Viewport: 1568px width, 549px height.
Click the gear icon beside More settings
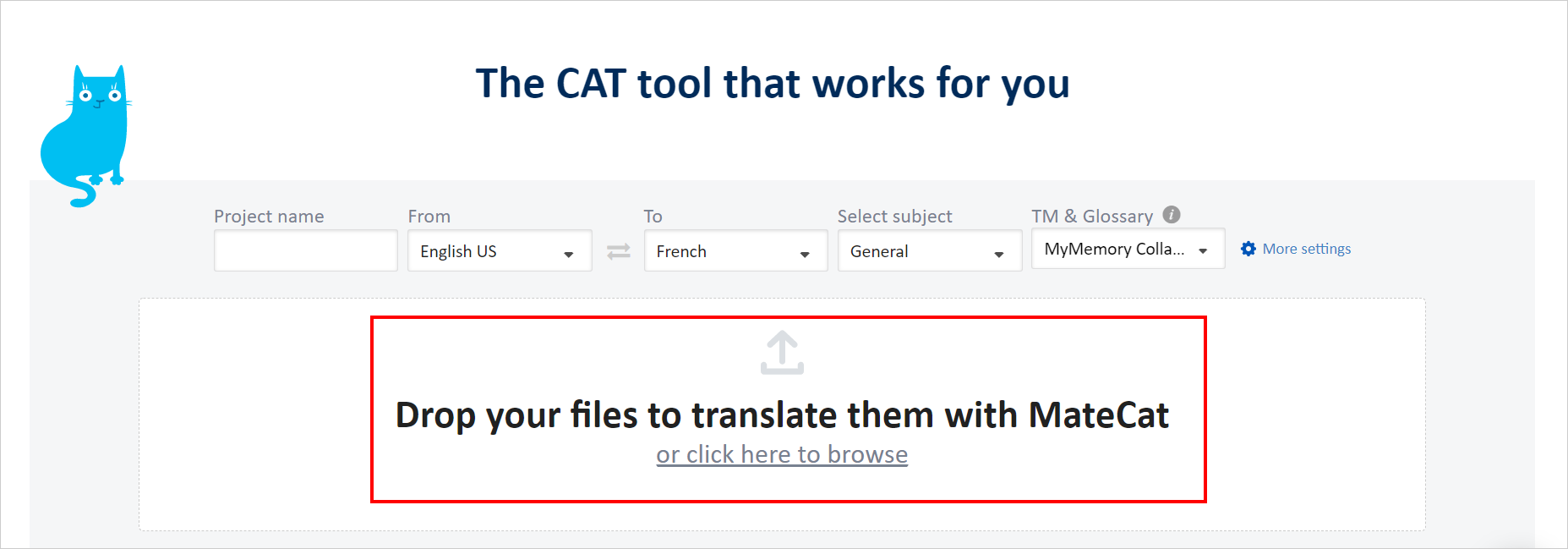(1248, 249)
